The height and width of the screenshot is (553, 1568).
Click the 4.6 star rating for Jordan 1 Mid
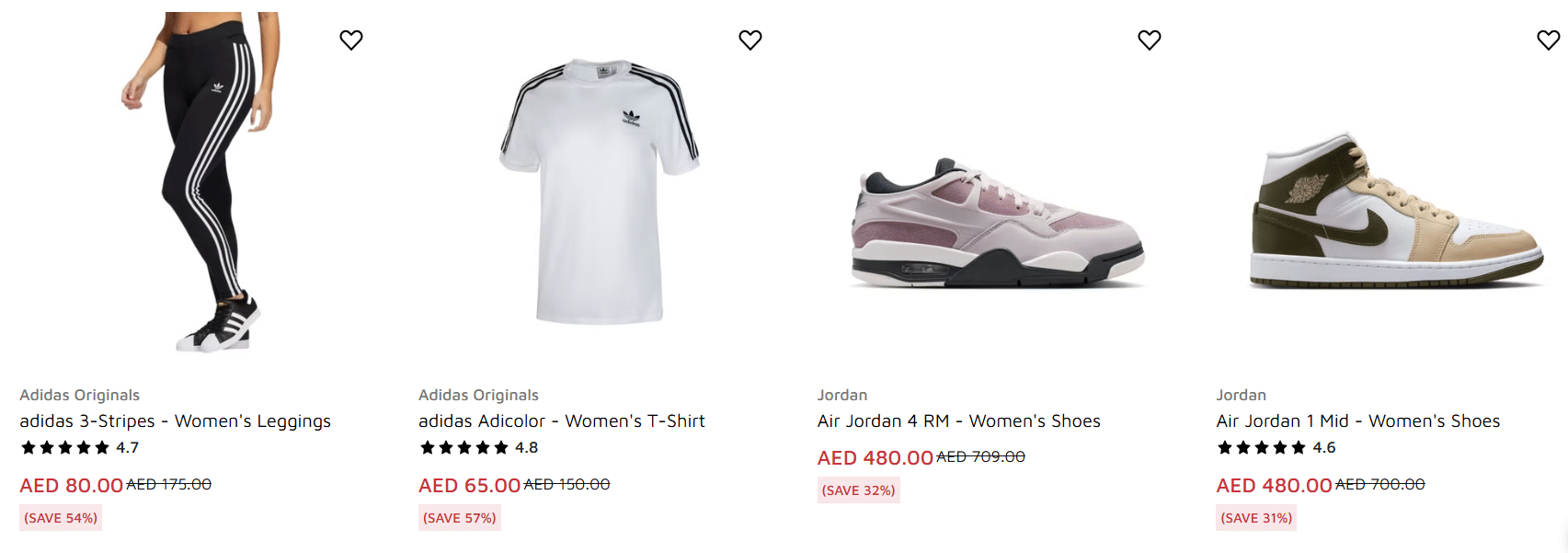point(1276,448)
